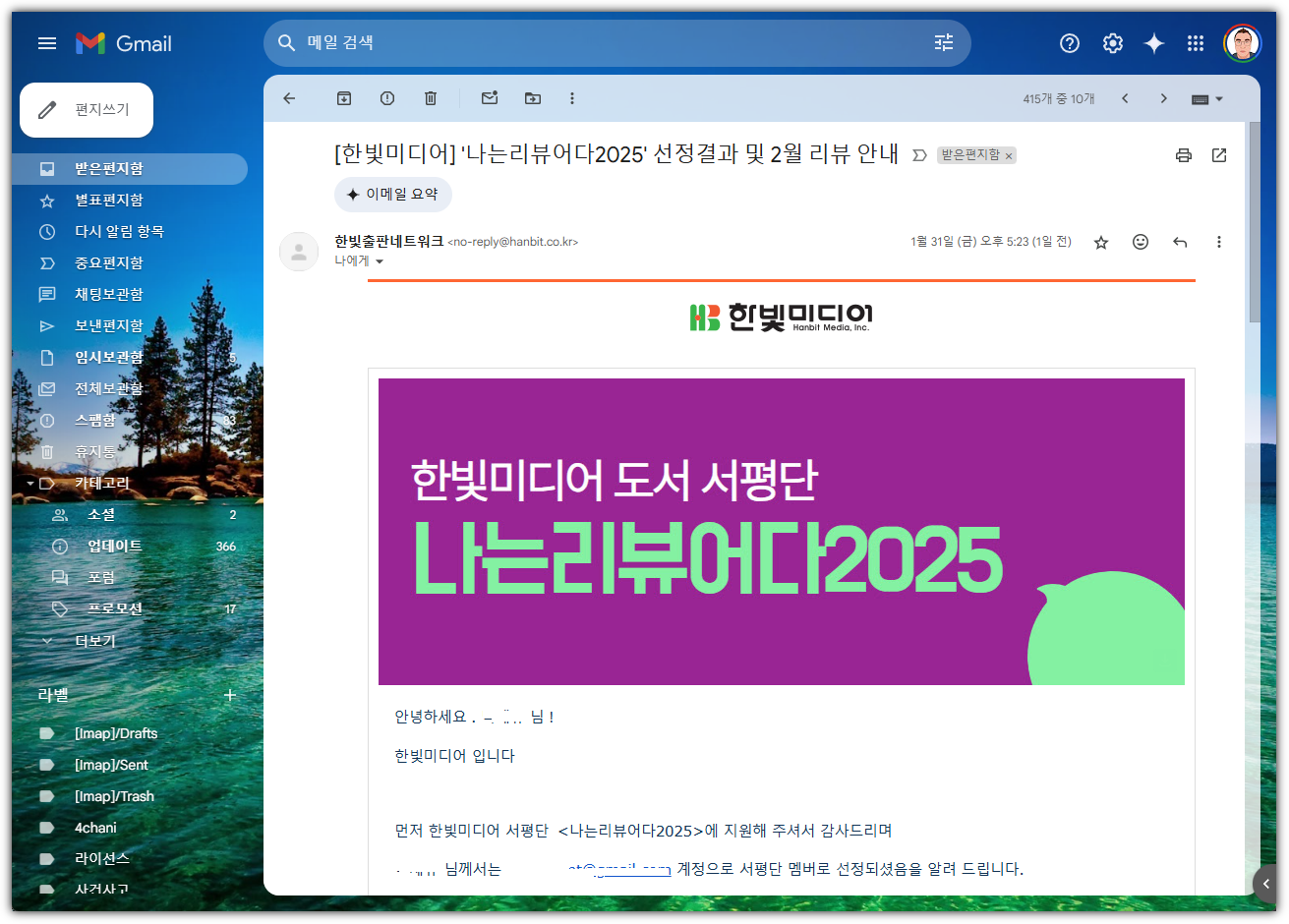Open email in new window
1289x924 pixels.
coord(1219,155)
